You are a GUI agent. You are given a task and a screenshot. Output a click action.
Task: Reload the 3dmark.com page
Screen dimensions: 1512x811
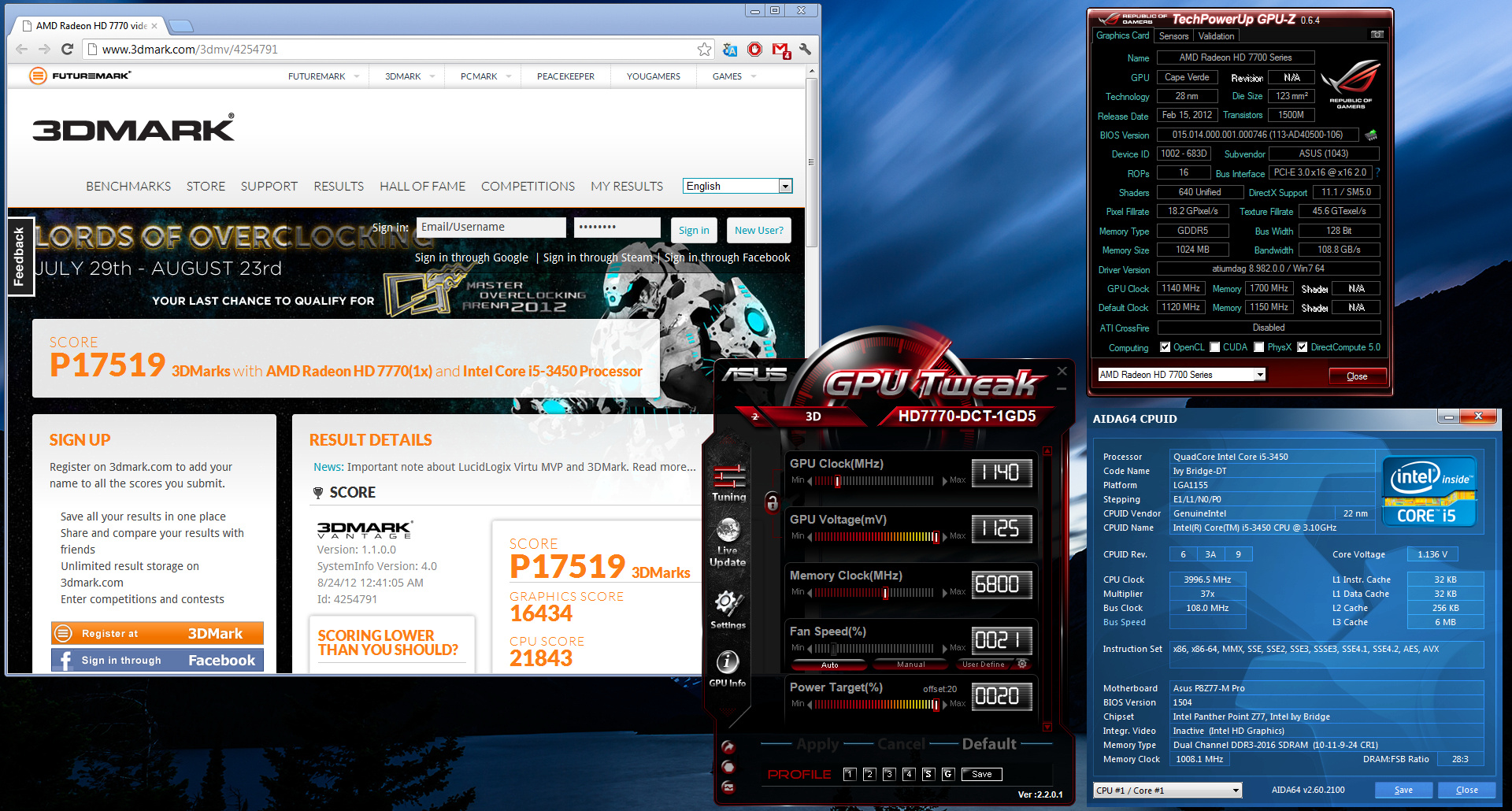pyautogui.click(x=68, y=49)
